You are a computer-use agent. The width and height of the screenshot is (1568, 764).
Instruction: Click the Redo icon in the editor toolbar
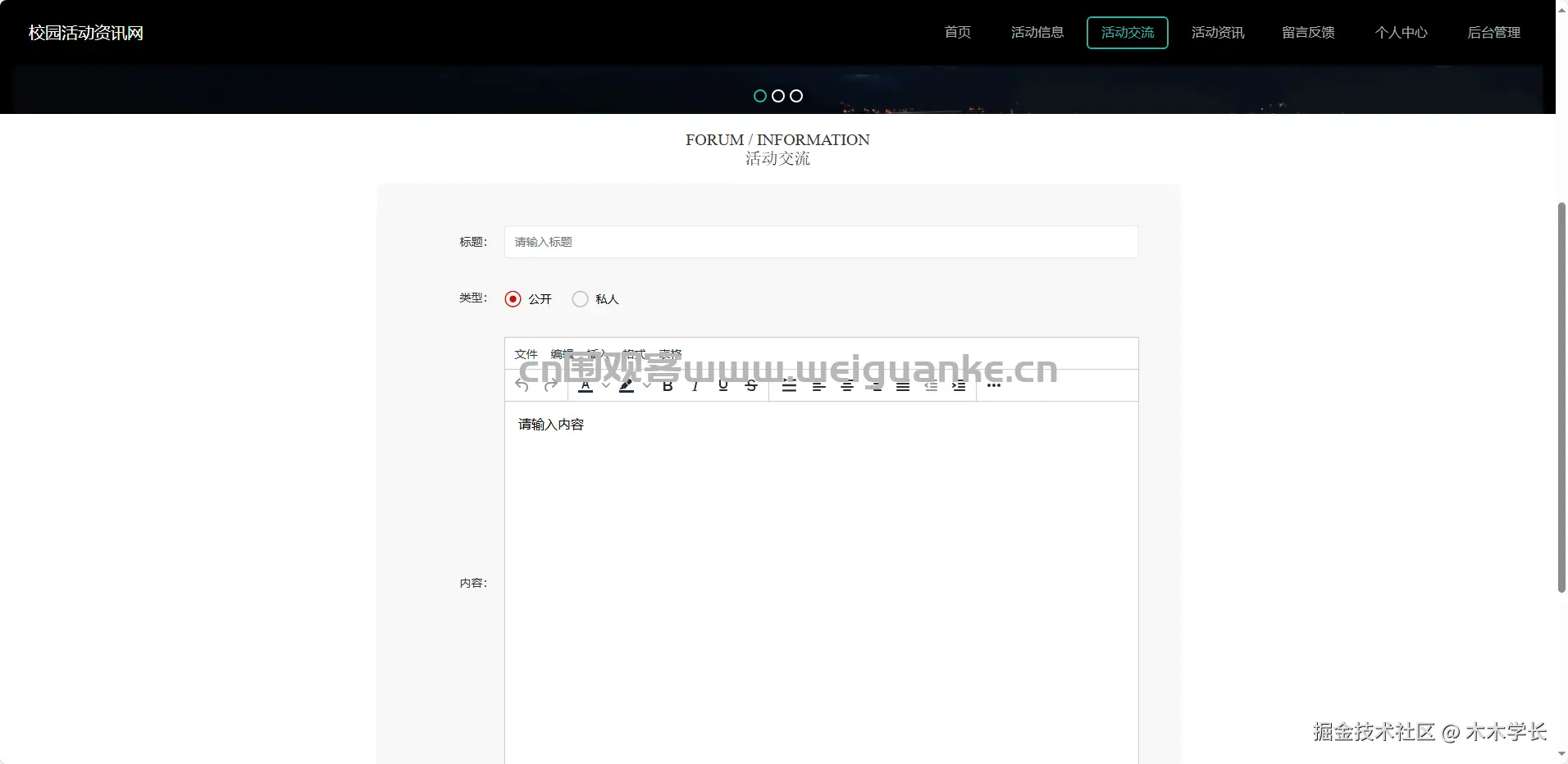549,385
